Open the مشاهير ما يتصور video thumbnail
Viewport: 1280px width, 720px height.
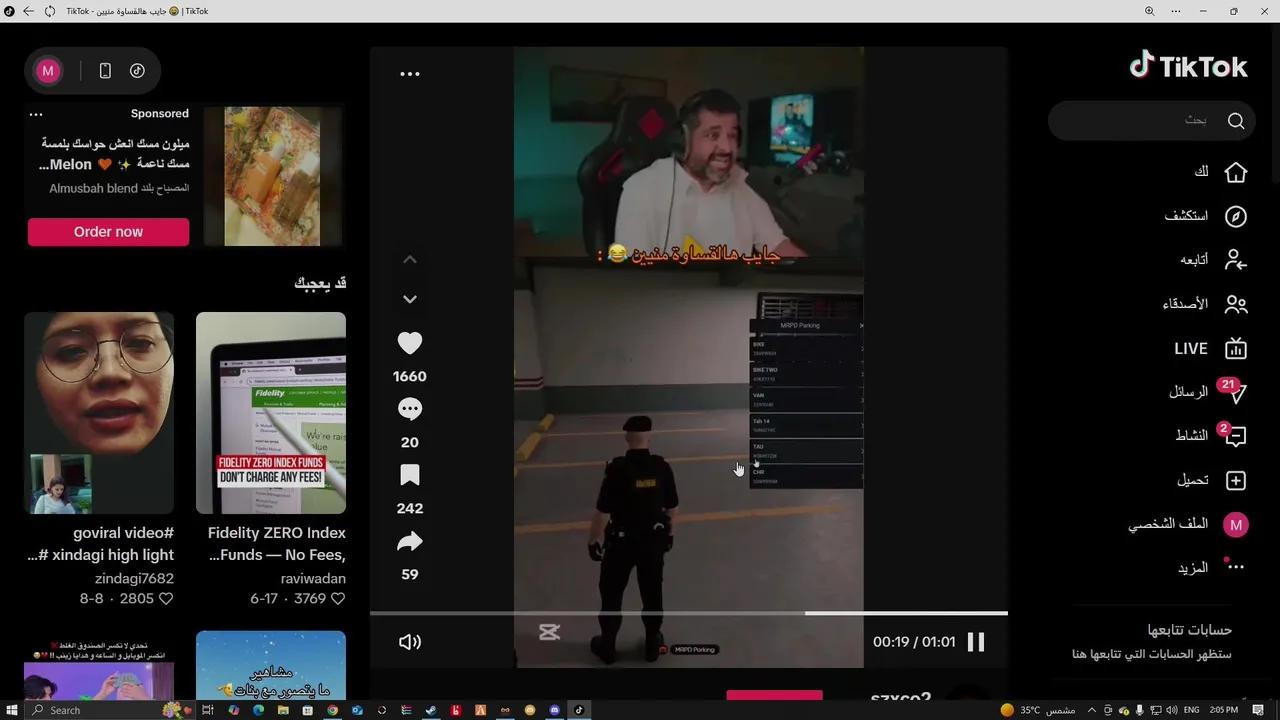271,665
